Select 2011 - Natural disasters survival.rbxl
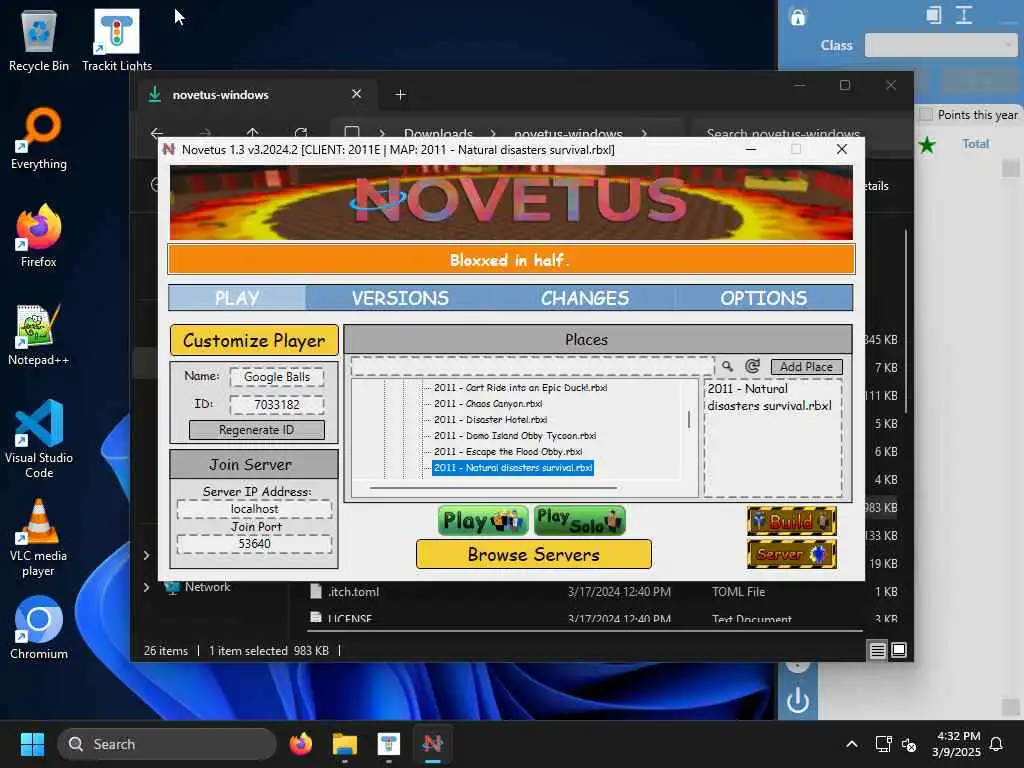This screenshot has height=768, width=1024. pos(513,468)
